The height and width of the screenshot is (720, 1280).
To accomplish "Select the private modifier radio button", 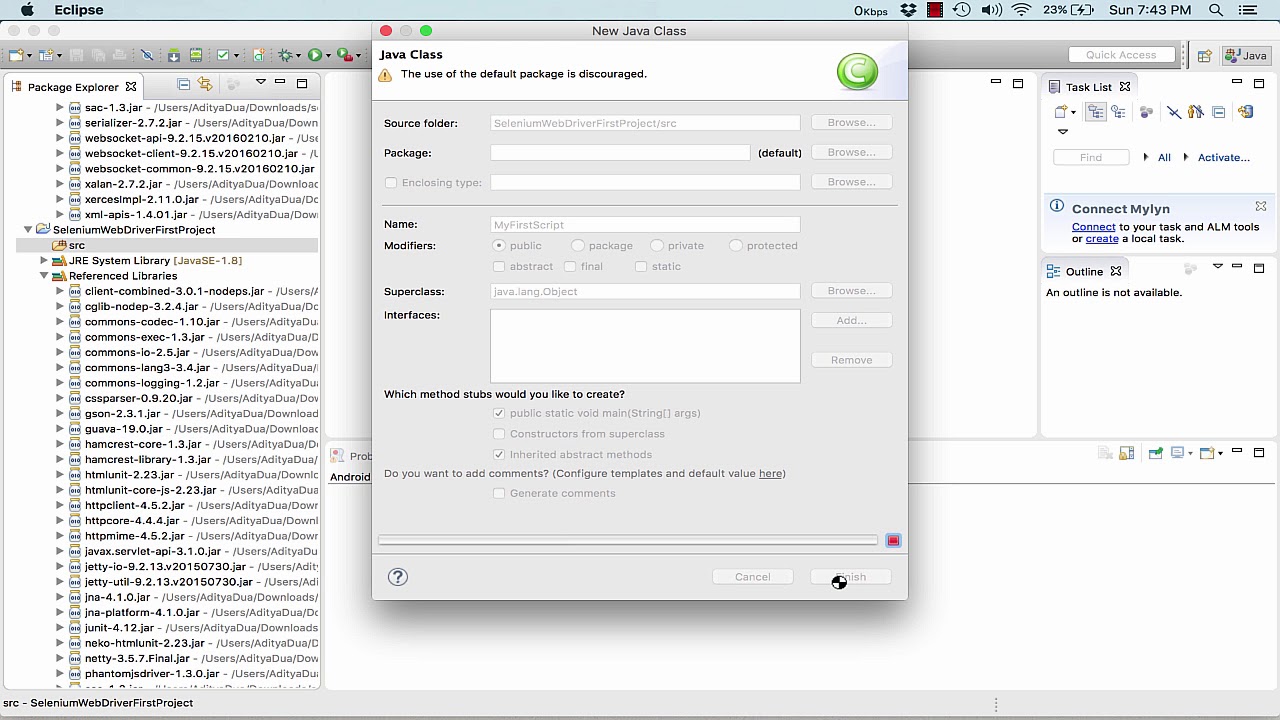I will tap(657, 246).
